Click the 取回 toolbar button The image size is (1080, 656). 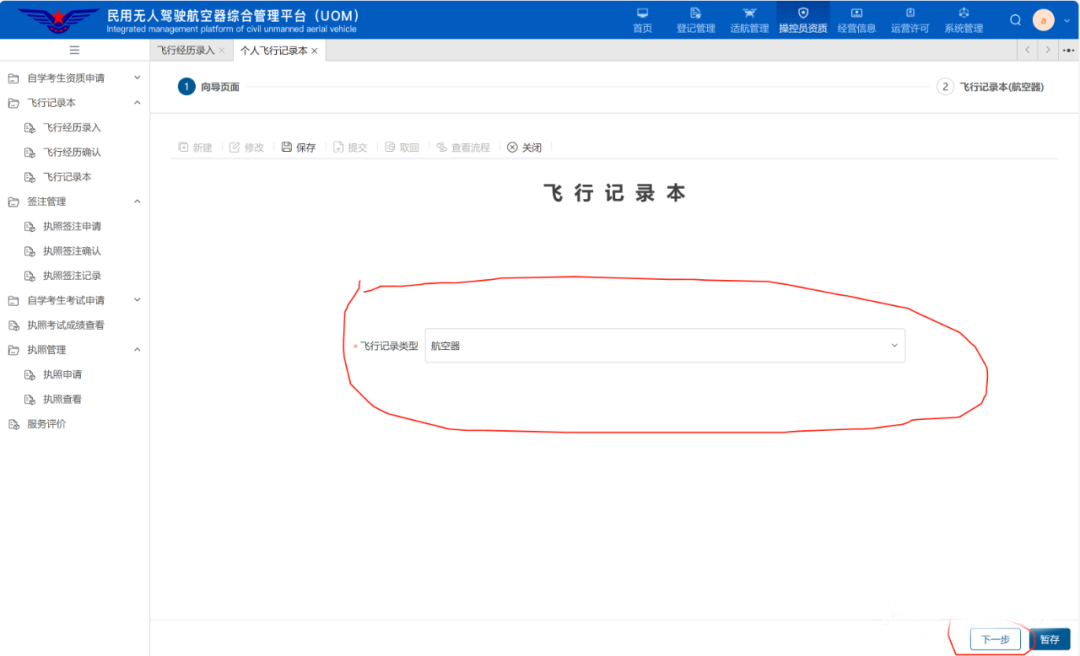pos(402,147)
